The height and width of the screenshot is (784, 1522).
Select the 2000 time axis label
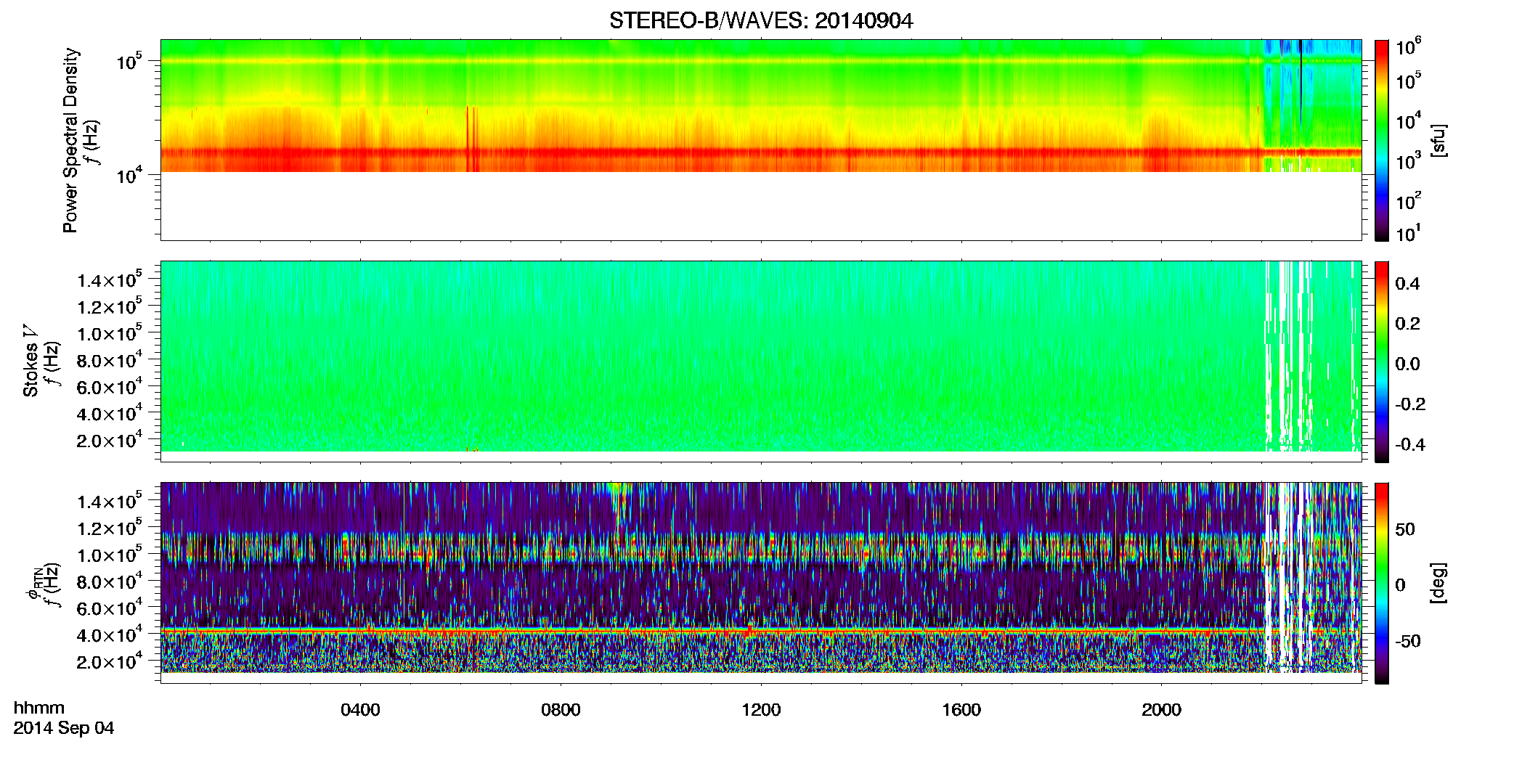tap(1161, 710)
